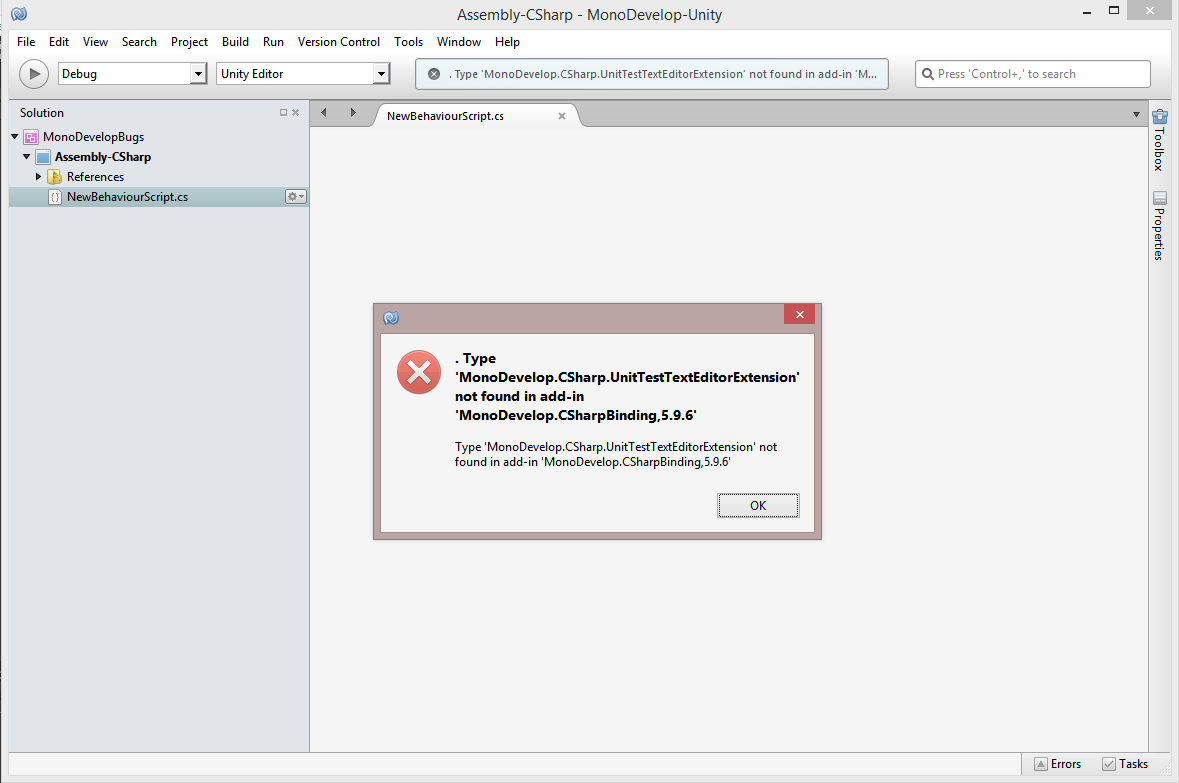Viewport: 1179px width, 783px height.
Task: Click the Toolbox icon in the side strip
Action: point(1160,117)
